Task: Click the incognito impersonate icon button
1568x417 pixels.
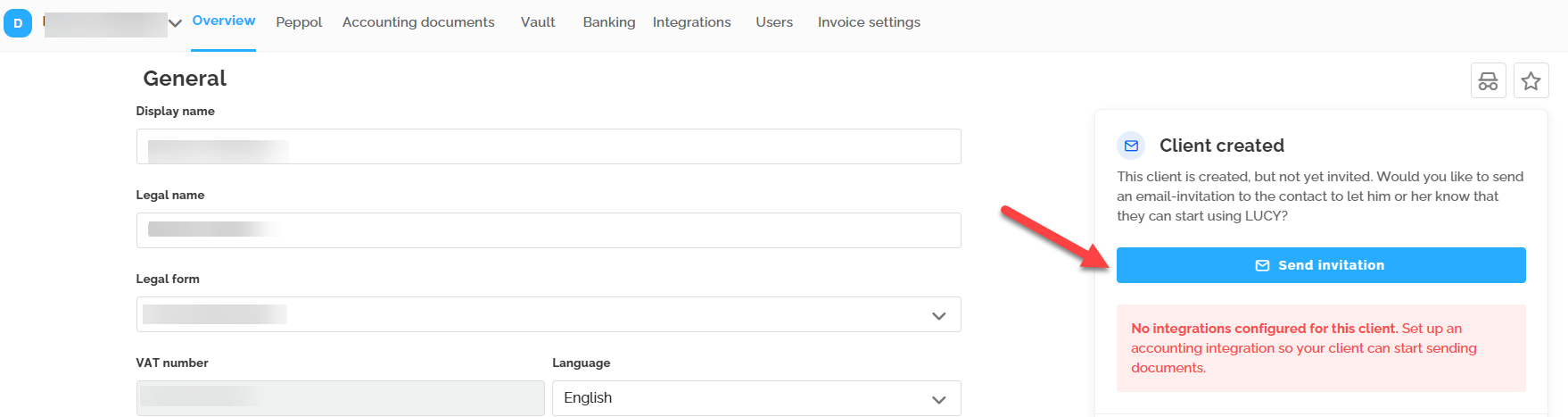Action: pyautogui.click(x=1488, y=81)
